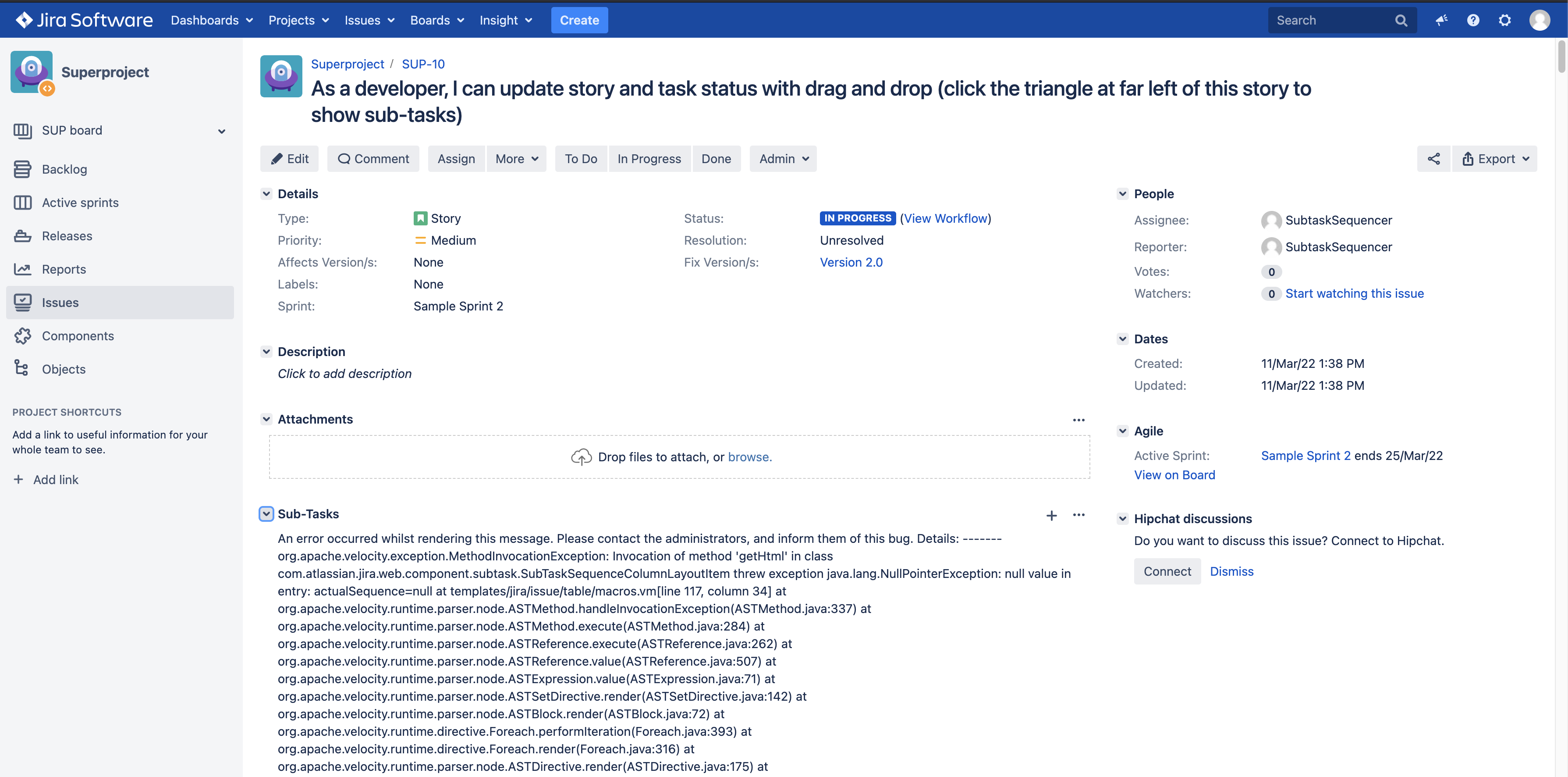The height and width of the screenshot is (777, 1568).
Task: Open the Insight menu
Action: (505, 20)
